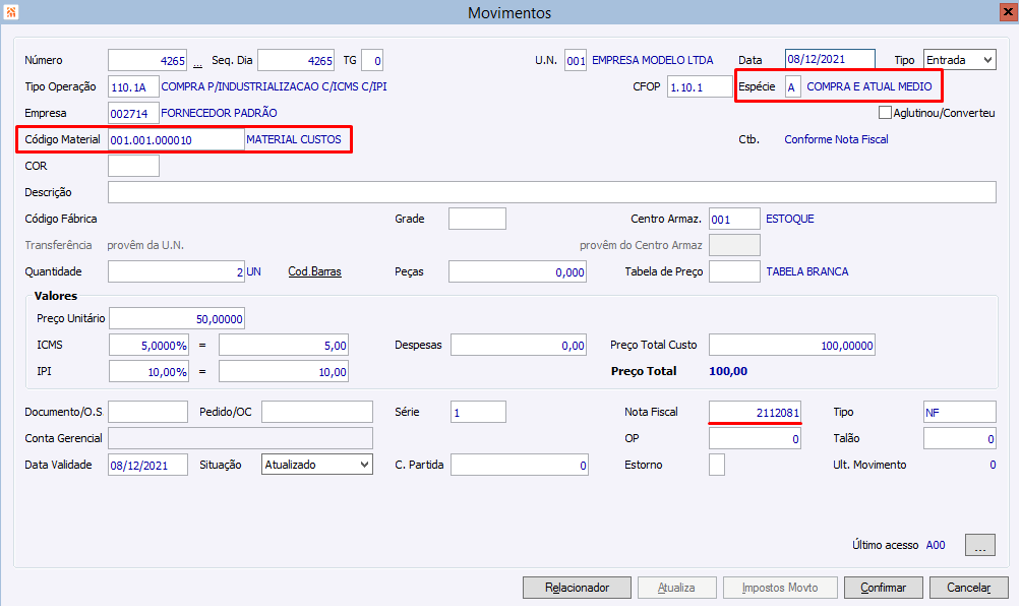
Task: Click the Relacionador button
Action: pos(577,587)
